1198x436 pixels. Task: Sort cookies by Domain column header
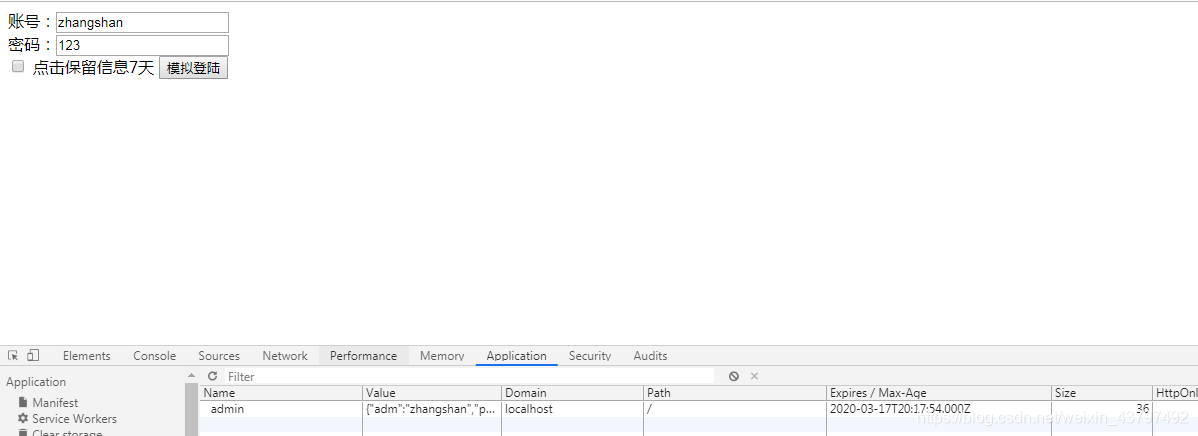572,392
